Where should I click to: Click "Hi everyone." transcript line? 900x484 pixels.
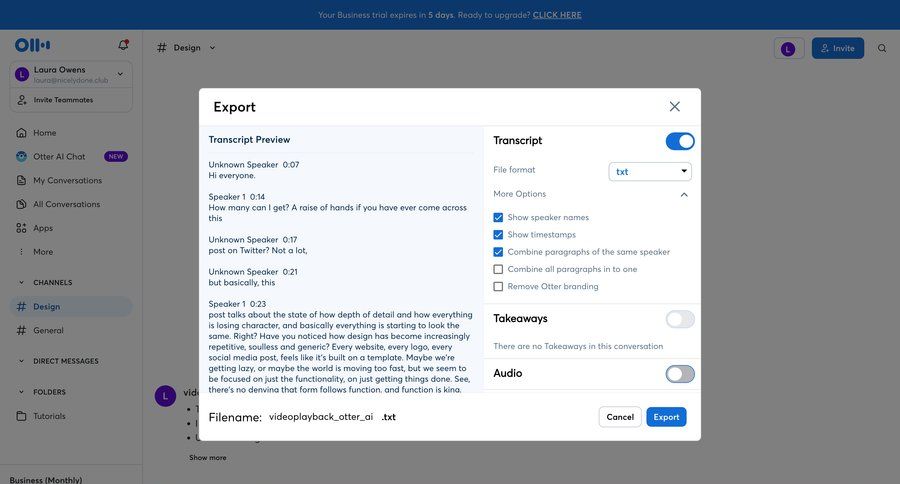(x=232, y=175)
